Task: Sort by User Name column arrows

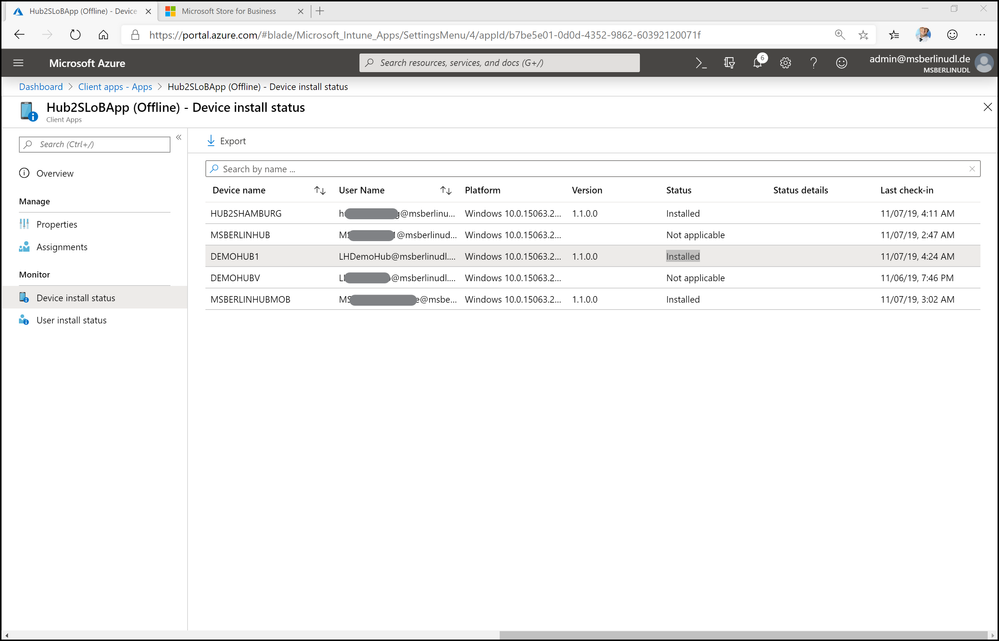Action: point(446,191)
